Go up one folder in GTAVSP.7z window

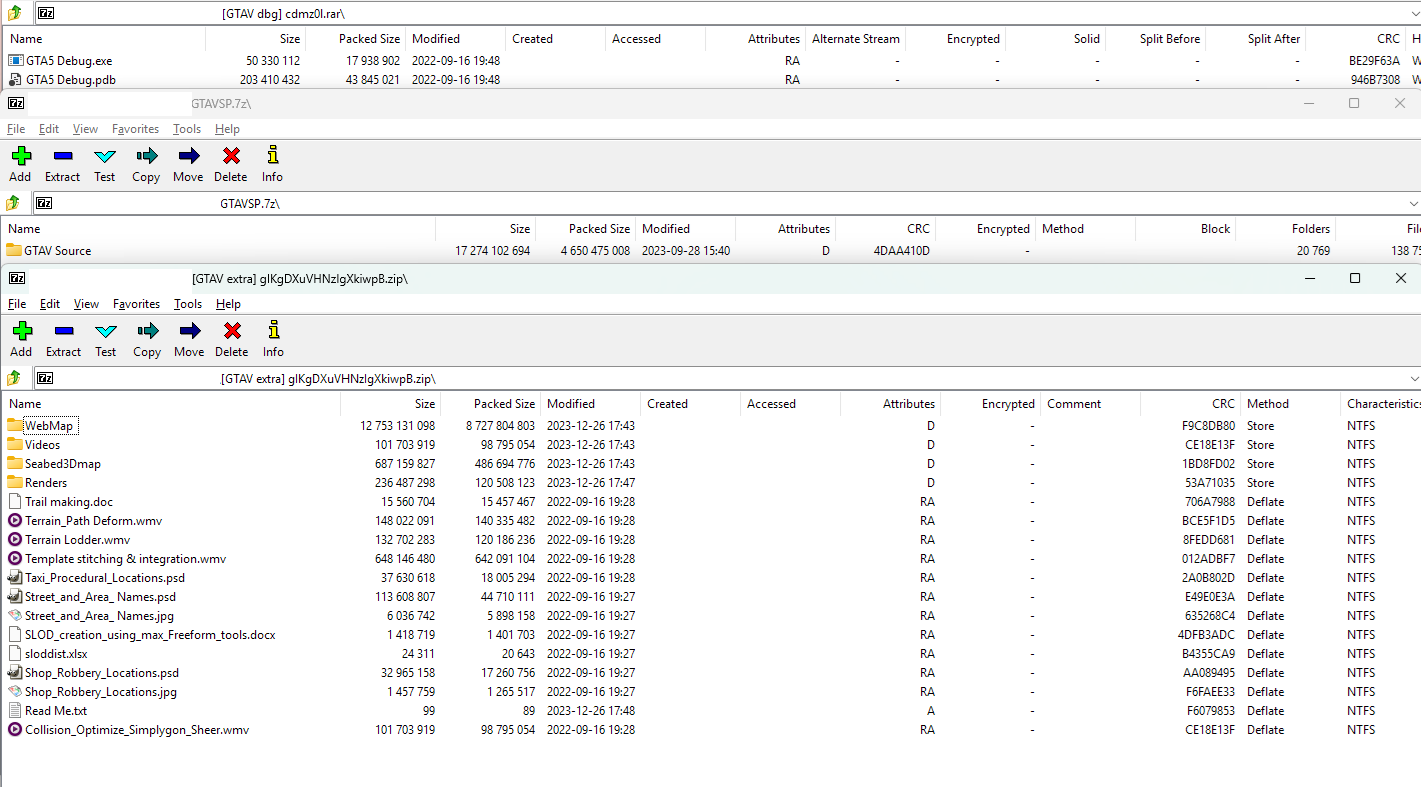[13, 203]
